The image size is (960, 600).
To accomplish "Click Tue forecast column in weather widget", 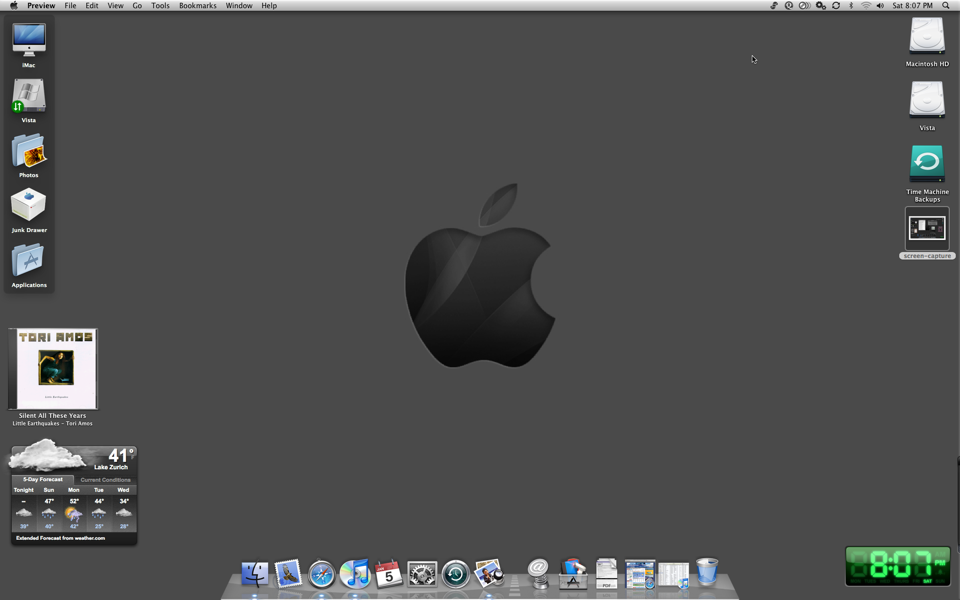I will click(x=99, y=508).
